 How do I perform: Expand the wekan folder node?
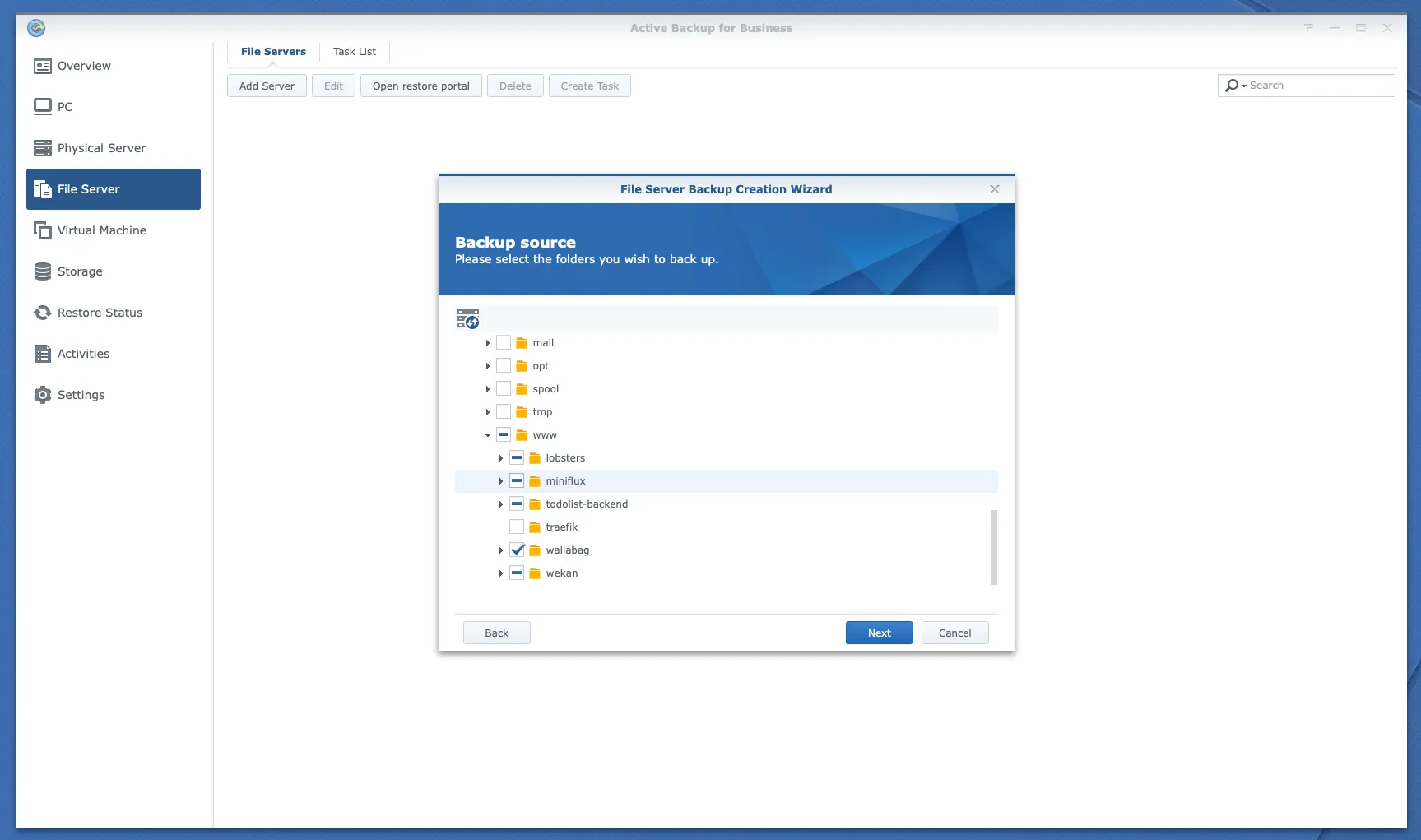501,573
